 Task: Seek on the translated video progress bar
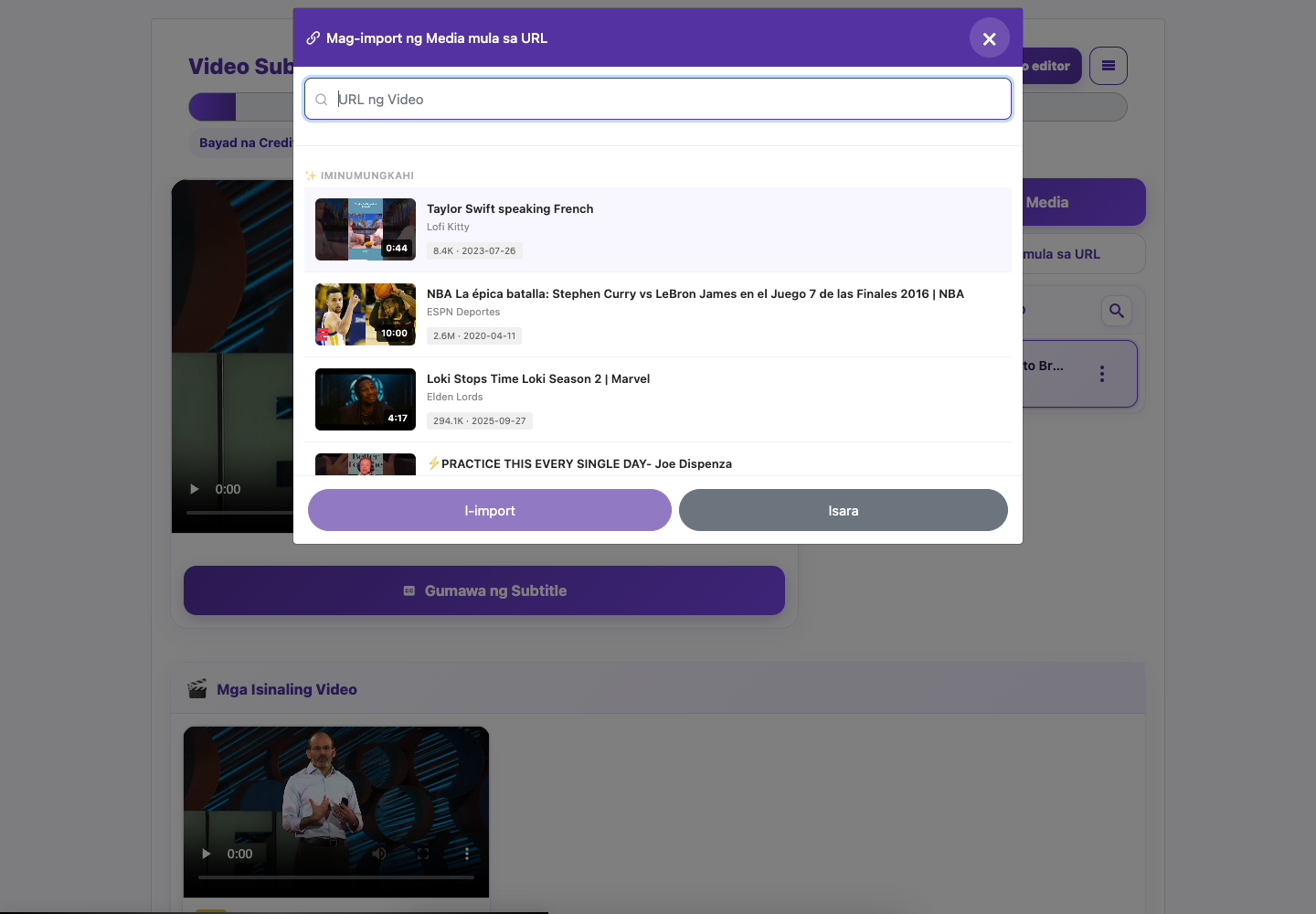(336, 877)
